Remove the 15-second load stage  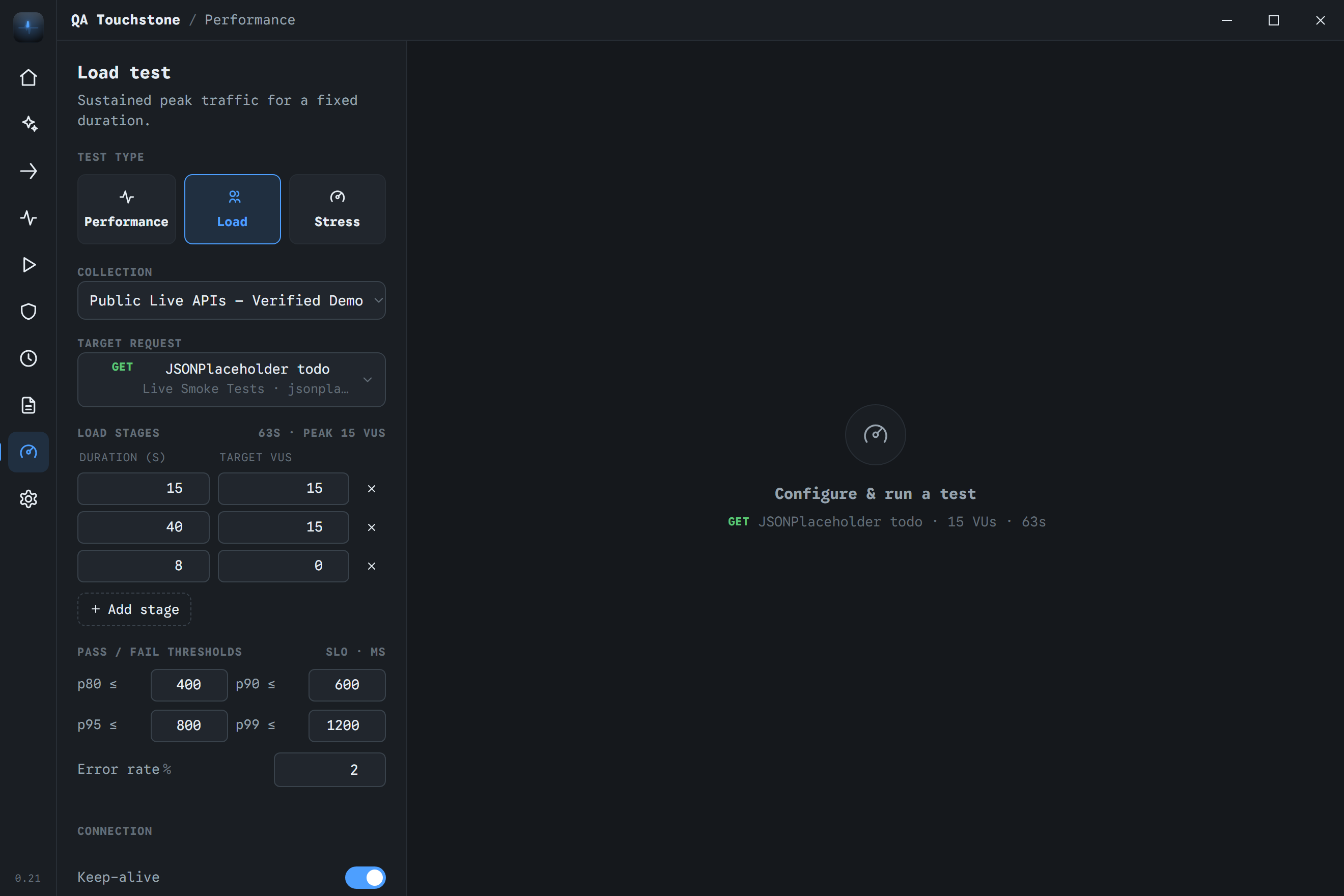pyautogui.click(x=372, y=489)
